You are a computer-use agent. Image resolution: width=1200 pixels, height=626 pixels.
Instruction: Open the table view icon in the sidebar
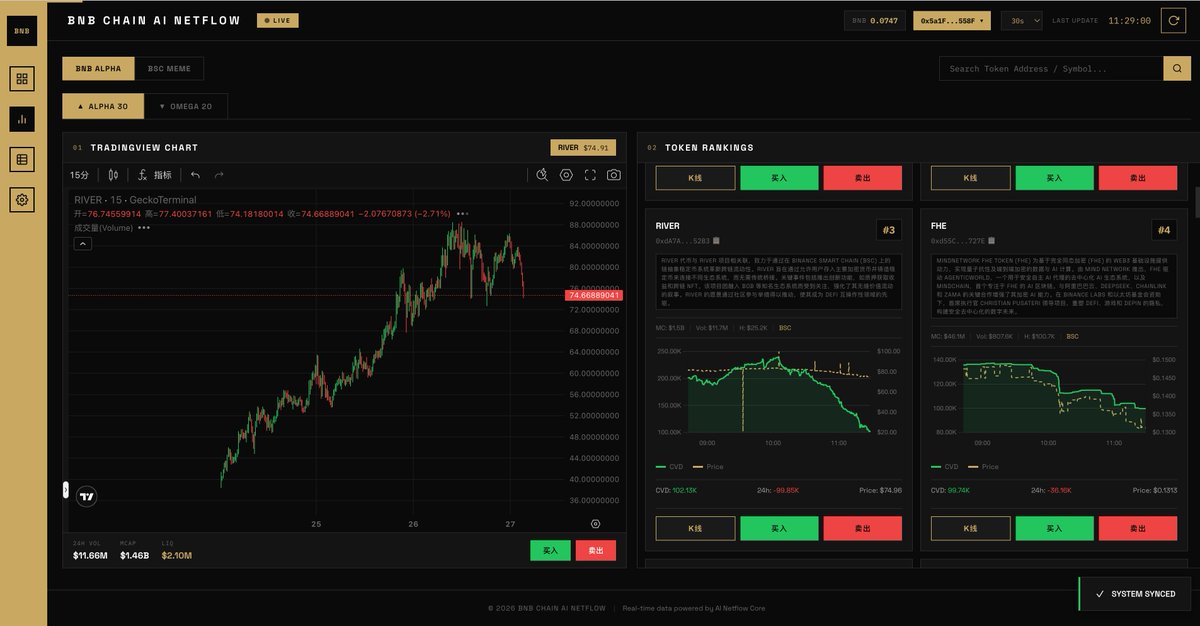click(22, 159)
